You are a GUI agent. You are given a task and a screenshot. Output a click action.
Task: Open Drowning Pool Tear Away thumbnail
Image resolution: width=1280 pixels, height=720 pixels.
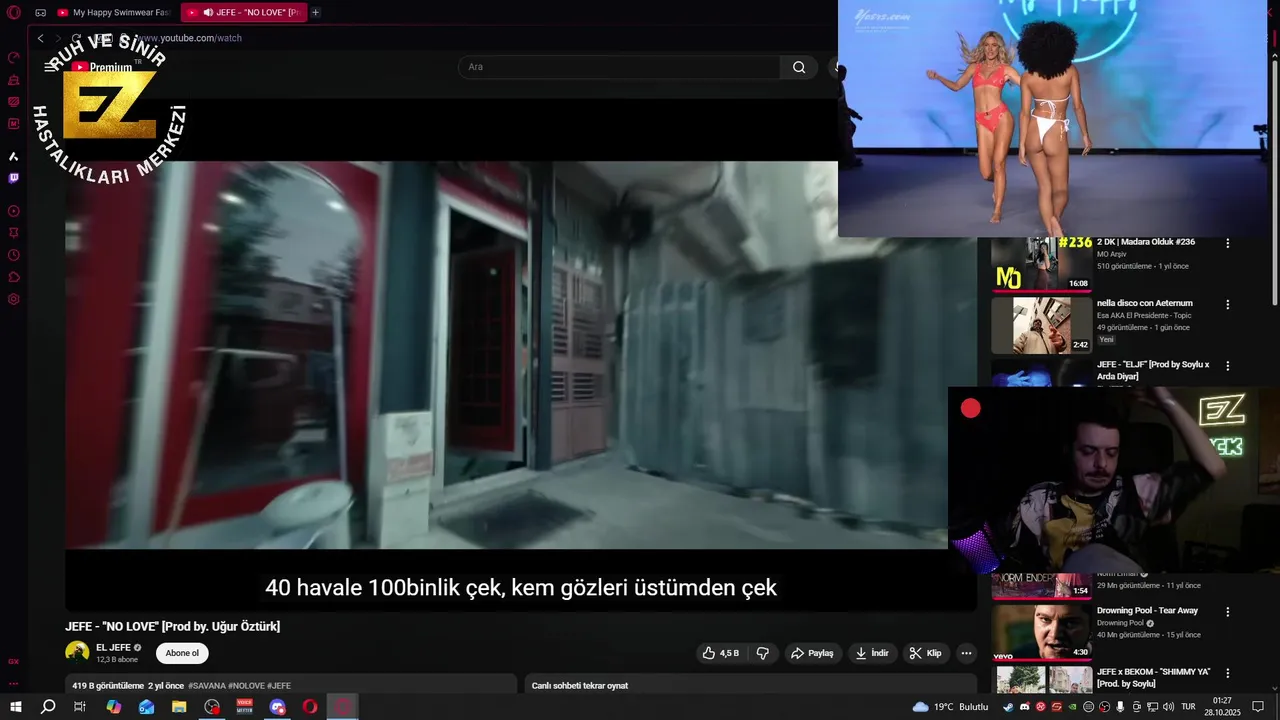(1041, 632)
